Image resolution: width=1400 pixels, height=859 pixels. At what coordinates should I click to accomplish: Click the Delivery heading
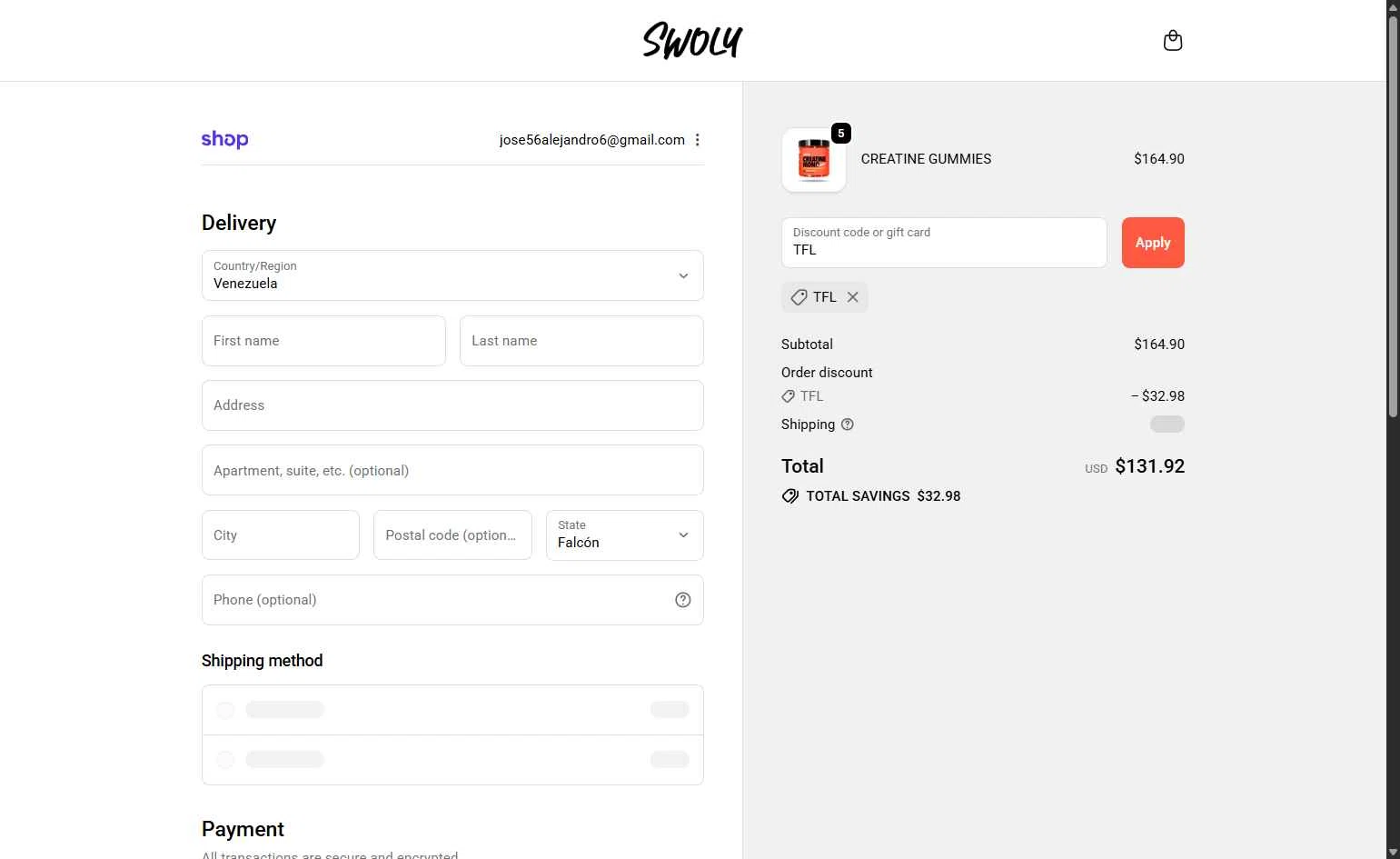click(239, 224)
